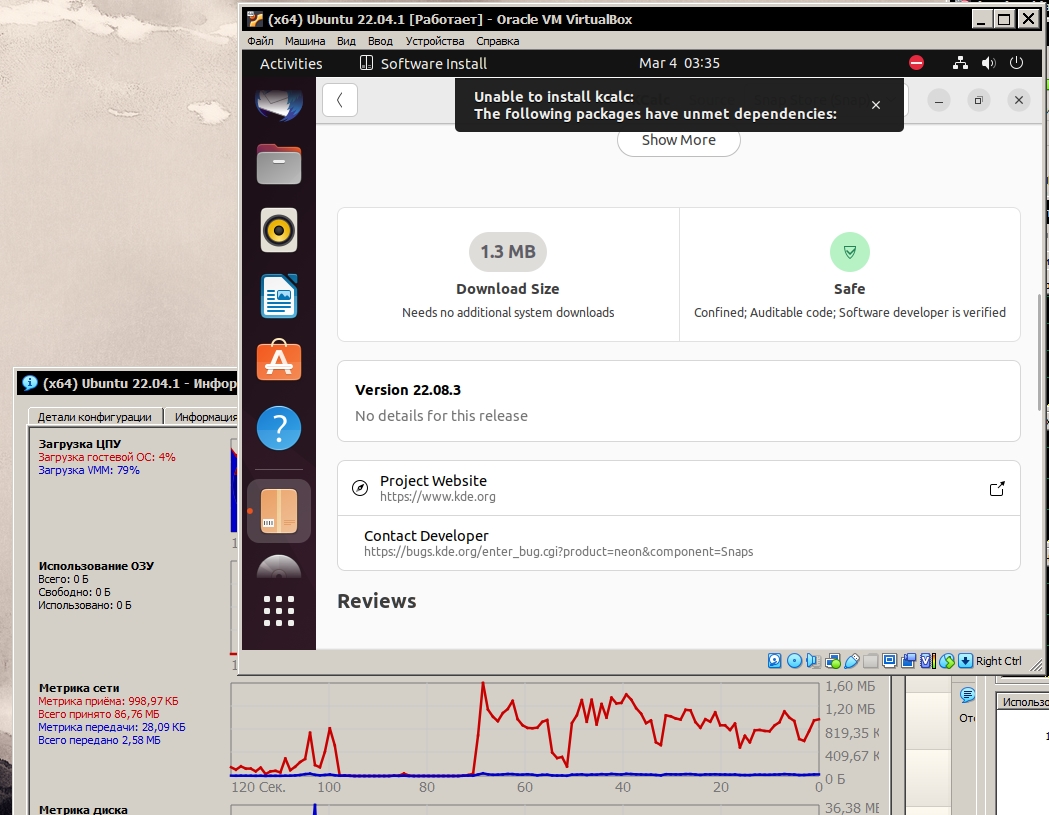Click the disc drive icon in the dock
The width and height of the screenshot is (1049, 815).
pyautogui.click(x=279, y=567)
